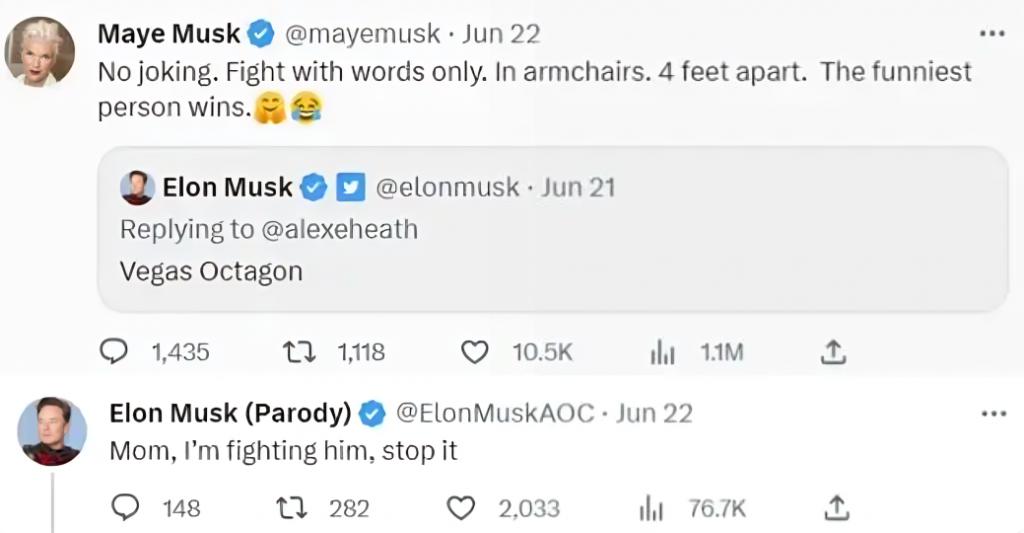View analytics on the parody tweet
The width and height of the screenshot is (1024, 533).
coord(651,508)
